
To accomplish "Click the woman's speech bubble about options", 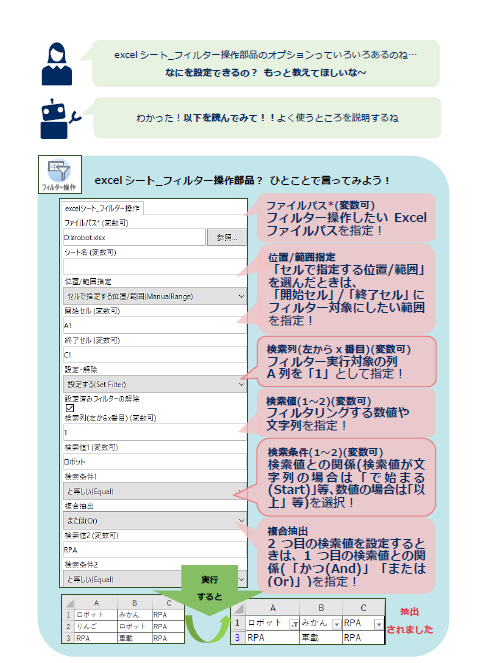I will click(265, 63).
